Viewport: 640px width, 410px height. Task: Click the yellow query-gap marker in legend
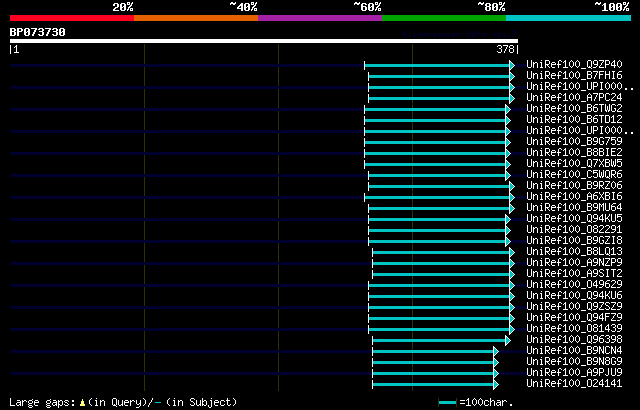pyautogui.click(x=82, y=403)
